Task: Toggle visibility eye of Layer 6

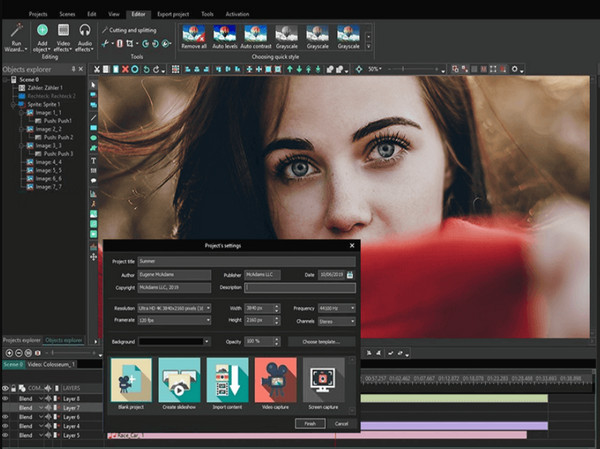Action: coord(5,417)
